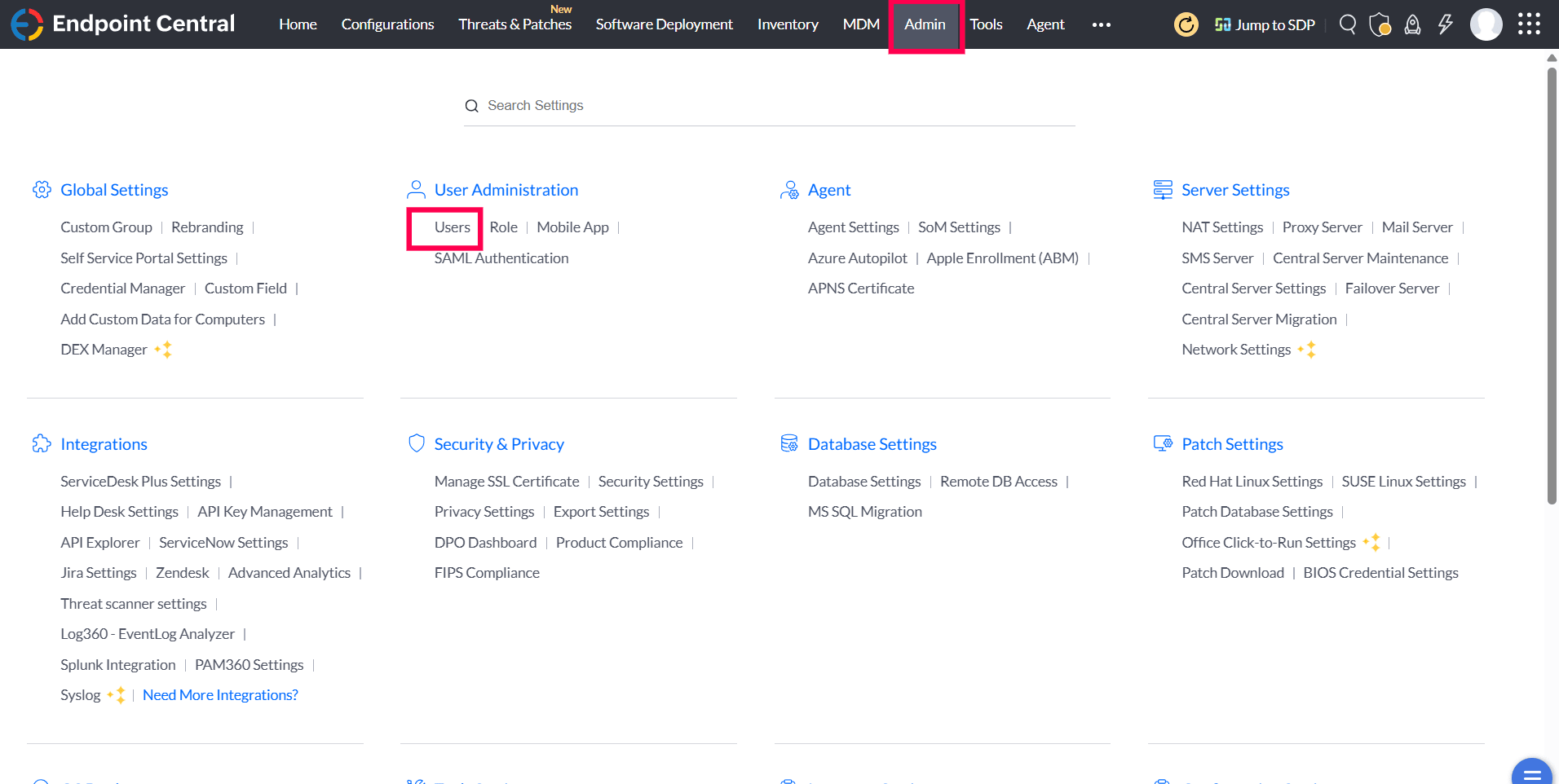Screen dimensions: 1559x784
Task: Click the What's New rocket icon
Action: click(1412, 24)
